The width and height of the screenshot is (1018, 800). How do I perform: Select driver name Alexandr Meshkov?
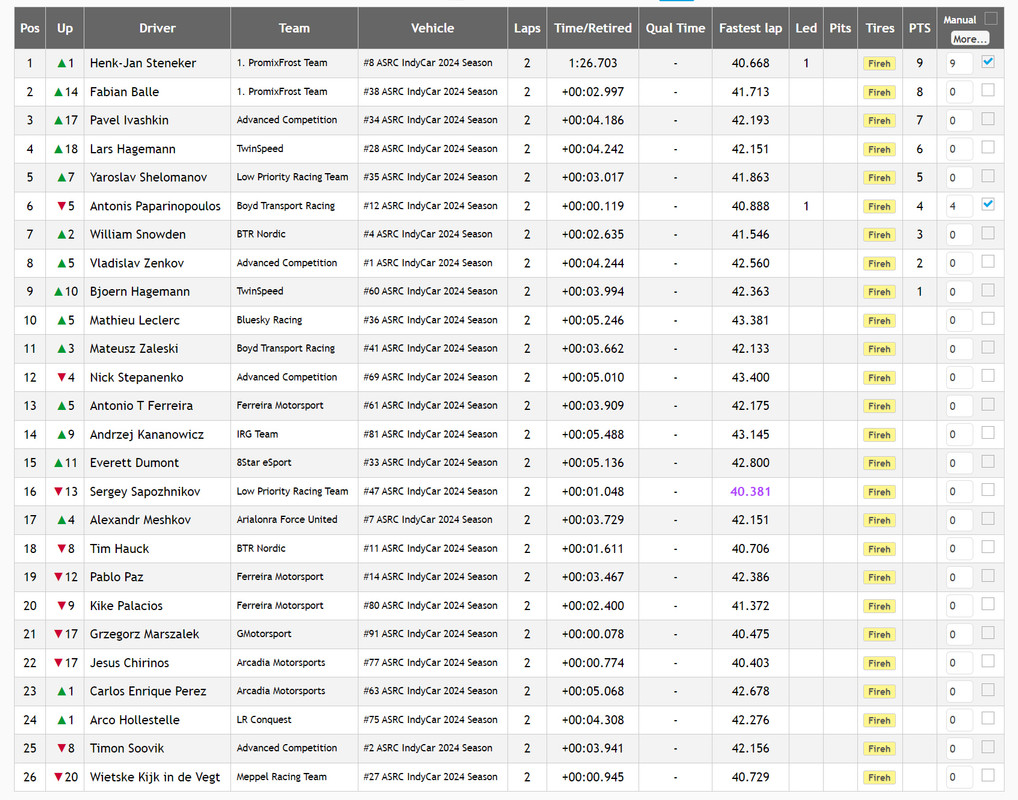tap(140, 520)
